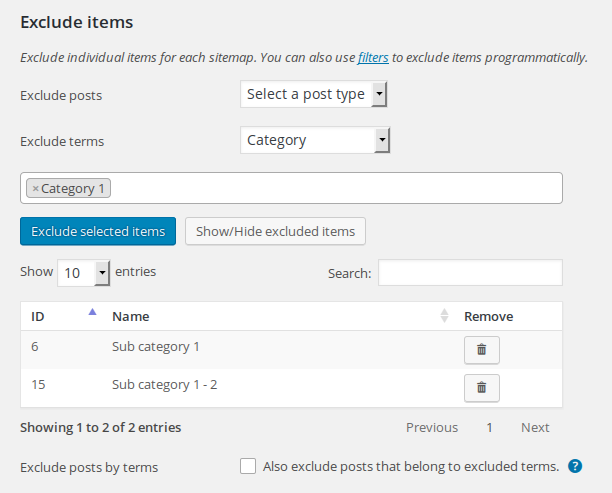Open the Select a post type dropdown
This screenshot has height=493, width=612.
pyautogui.click(x=313, y=94)
